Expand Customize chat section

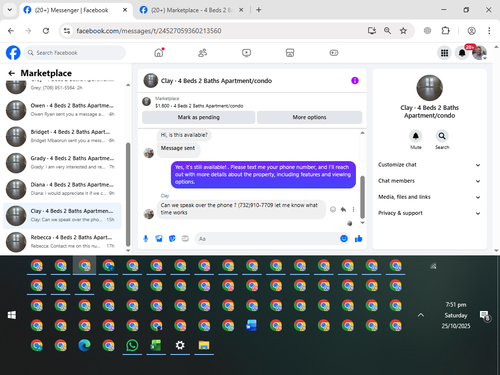[429, 165]
